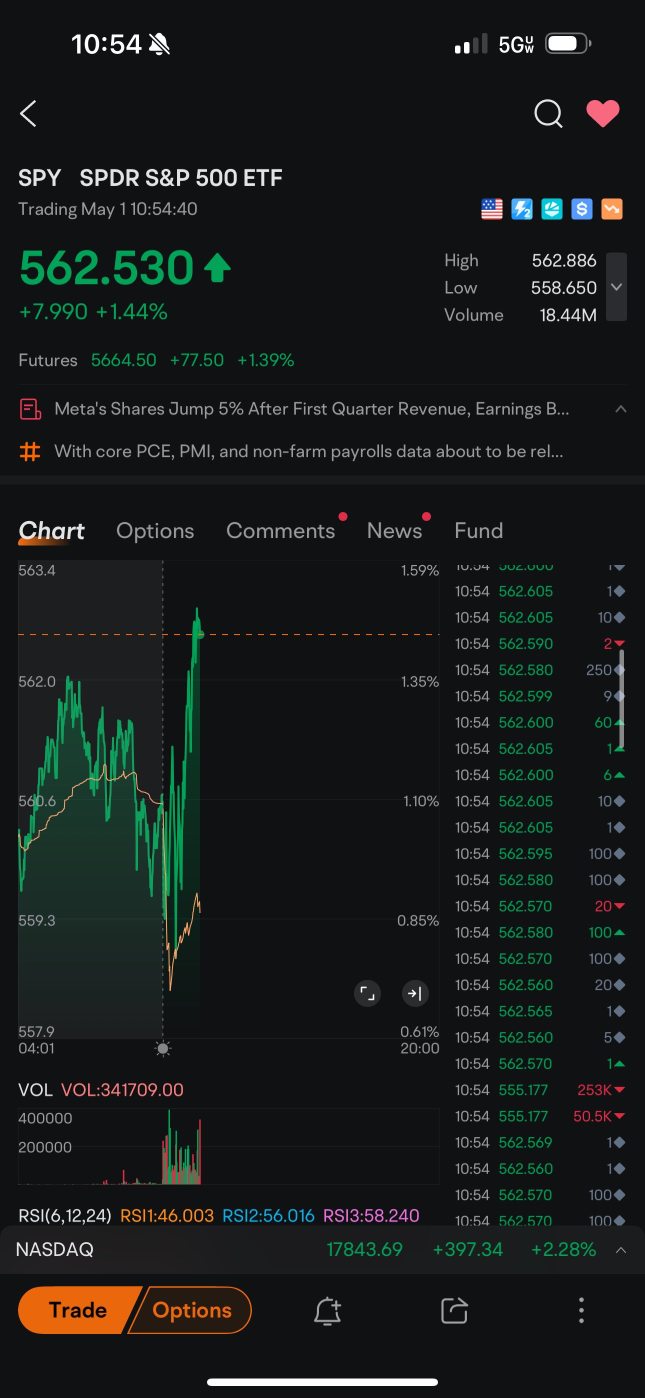Go back using the top-left arrow
Screen dimensions: 645x1398
28,114
